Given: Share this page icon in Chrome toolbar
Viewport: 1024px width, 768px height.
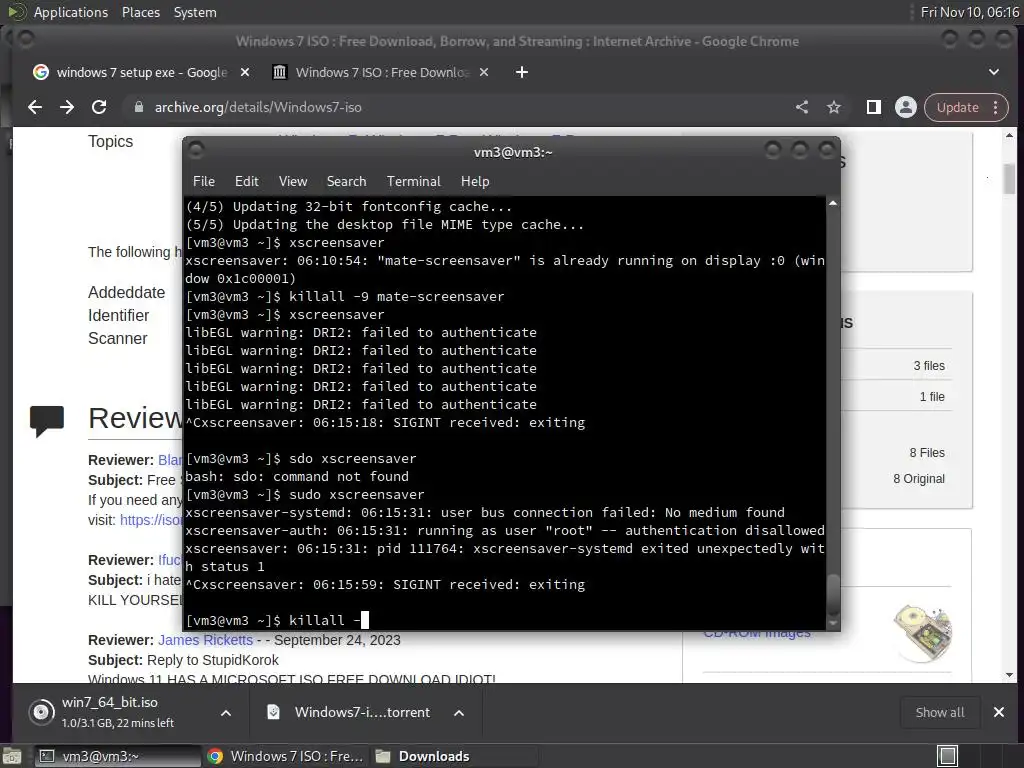Looking at the screenshot, I should click(x=802, y=107).
